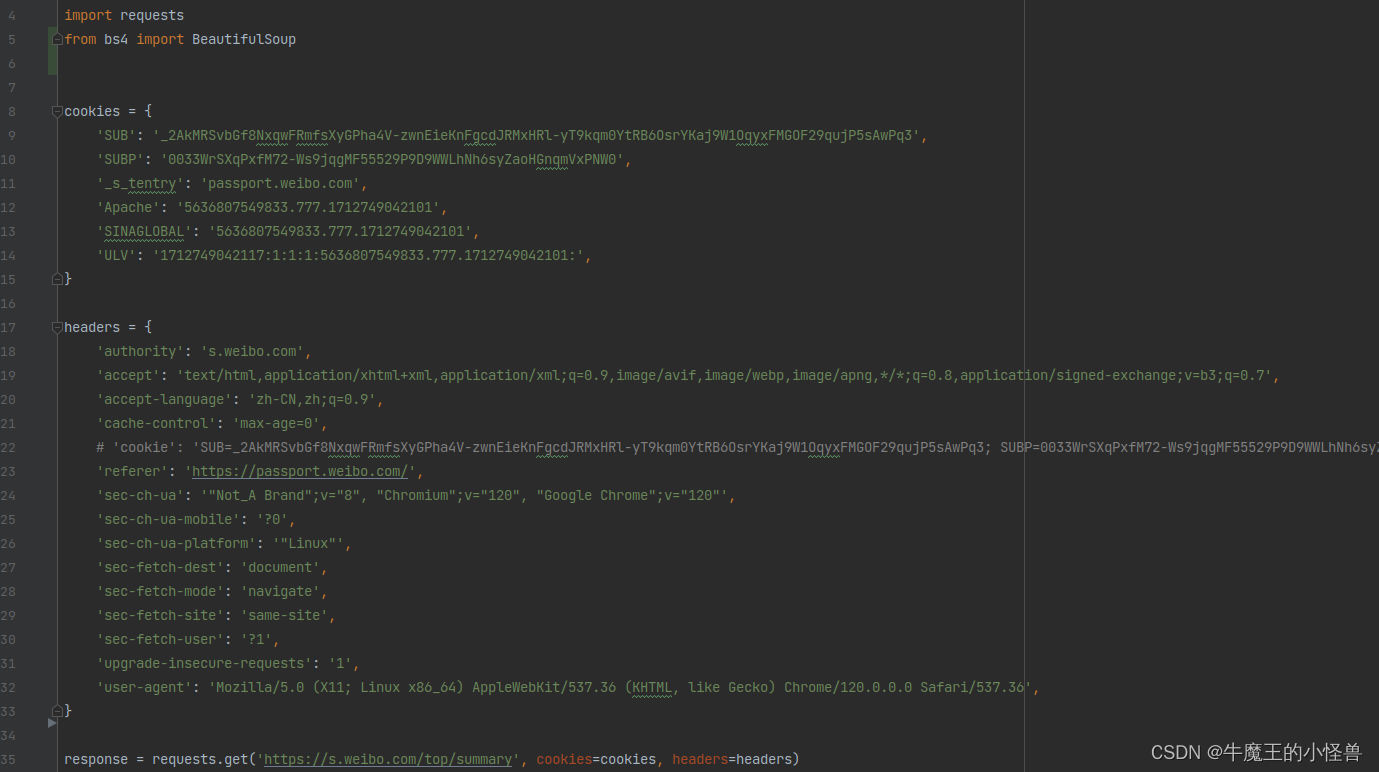Click the 'headers=headers' keyword argument
Screen dimensions: 1379x772
pyautogui.click(x=732, y=759)
